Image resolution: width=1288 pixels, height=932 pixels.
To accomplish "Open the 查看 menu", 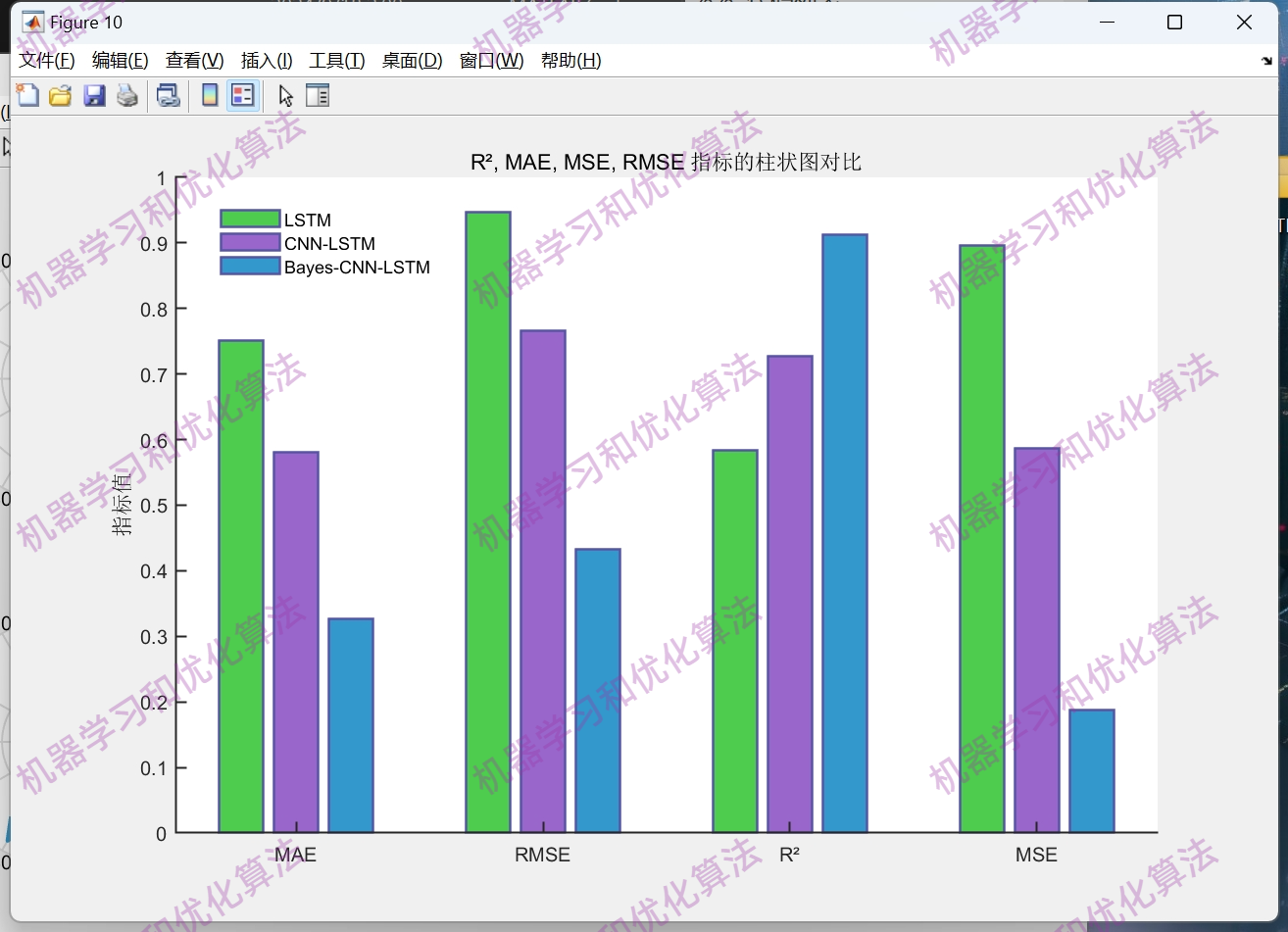I will [193, 60].
